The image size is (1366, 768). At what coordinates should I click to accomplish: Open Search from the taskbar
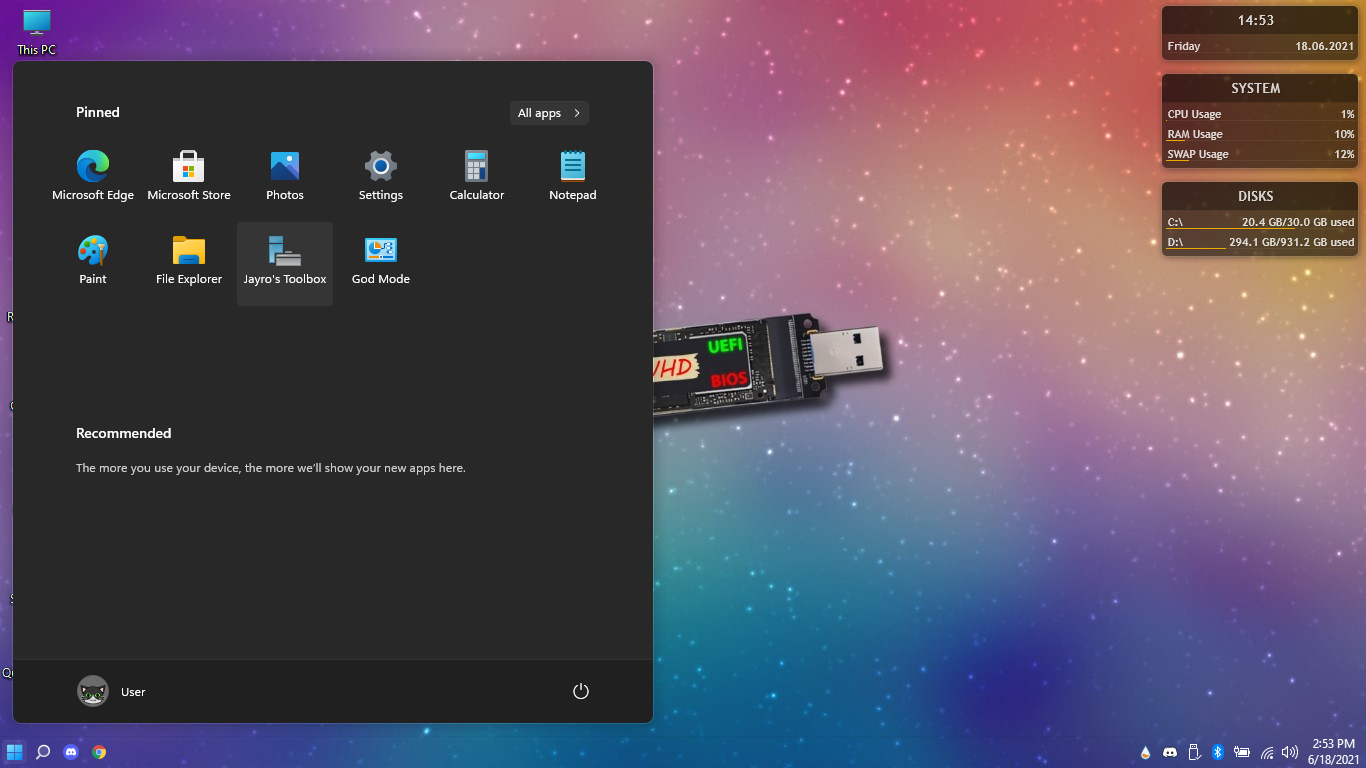43,752
